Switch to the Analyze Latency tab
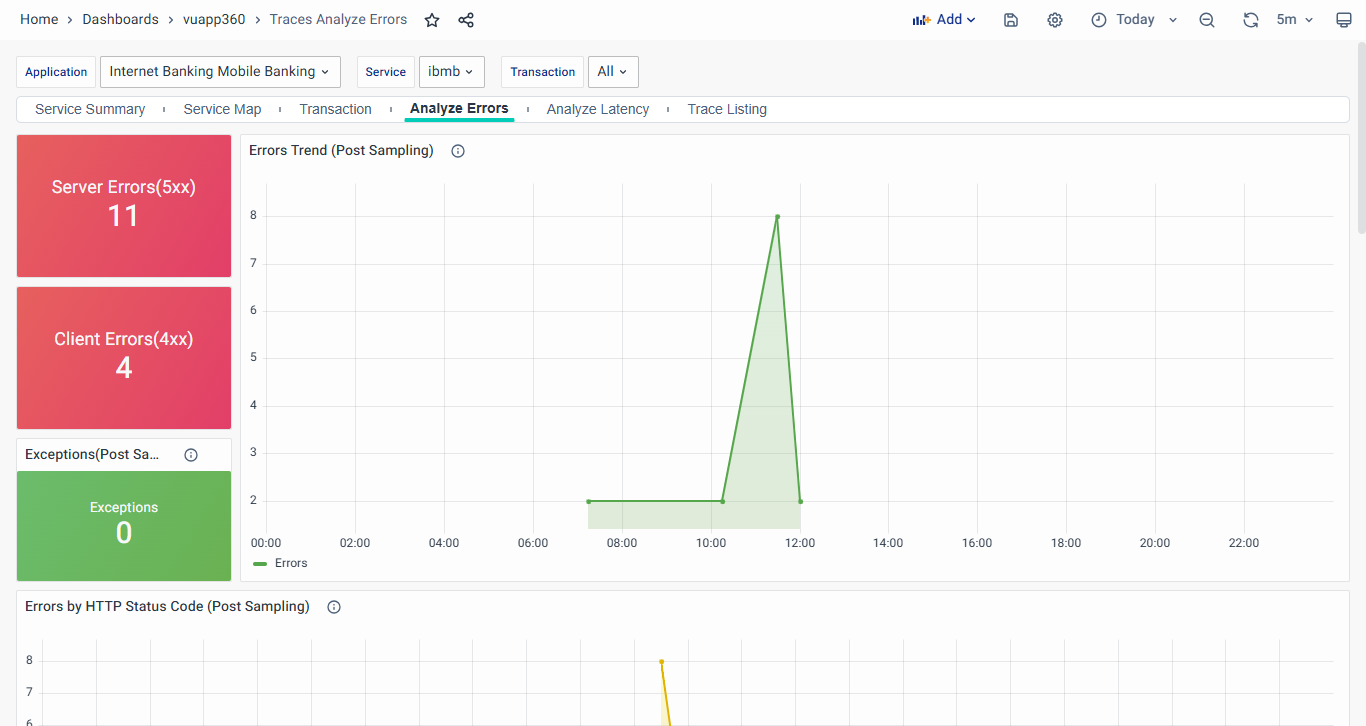Viewport: 1366px width, 726px height. point(598,110)
